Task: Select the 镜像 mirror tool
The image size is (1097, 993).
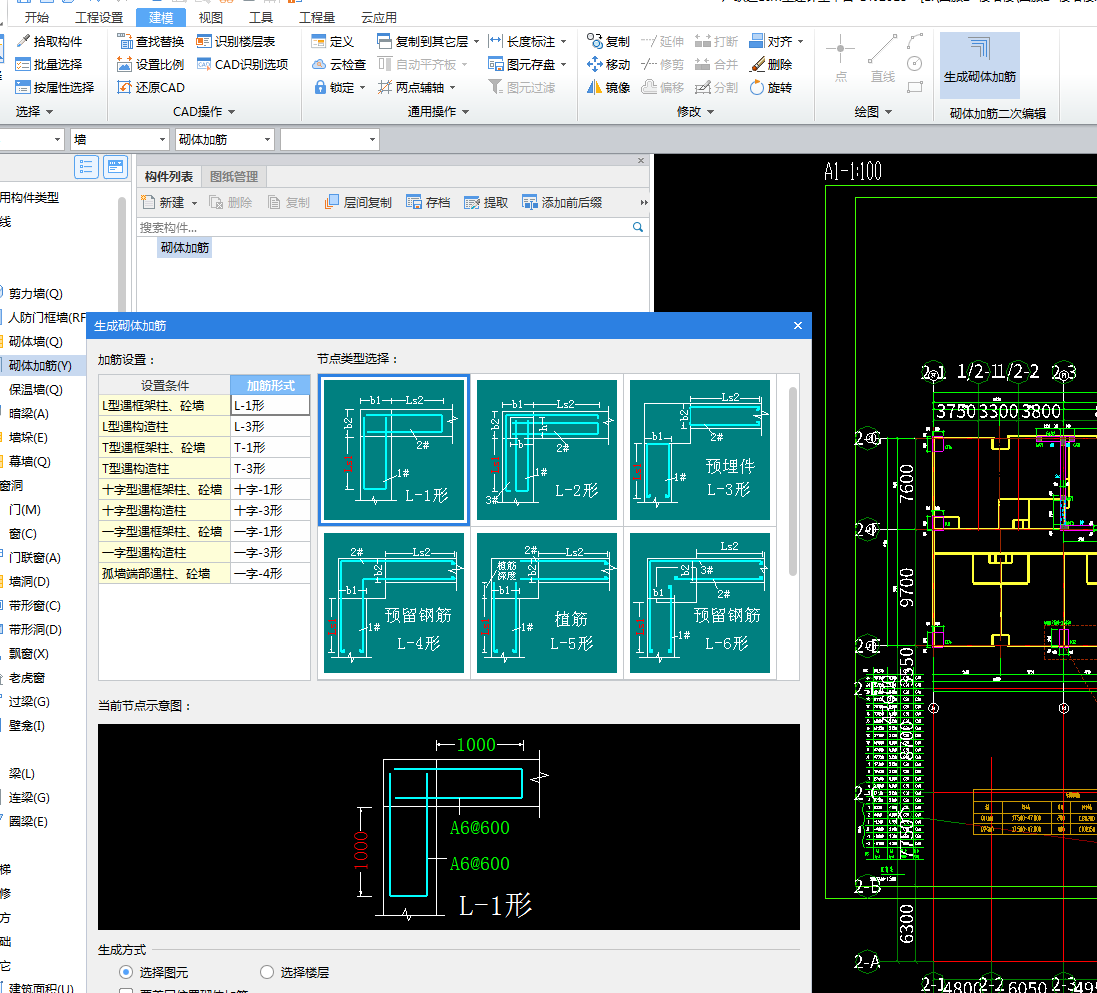Action: [608, 87]
